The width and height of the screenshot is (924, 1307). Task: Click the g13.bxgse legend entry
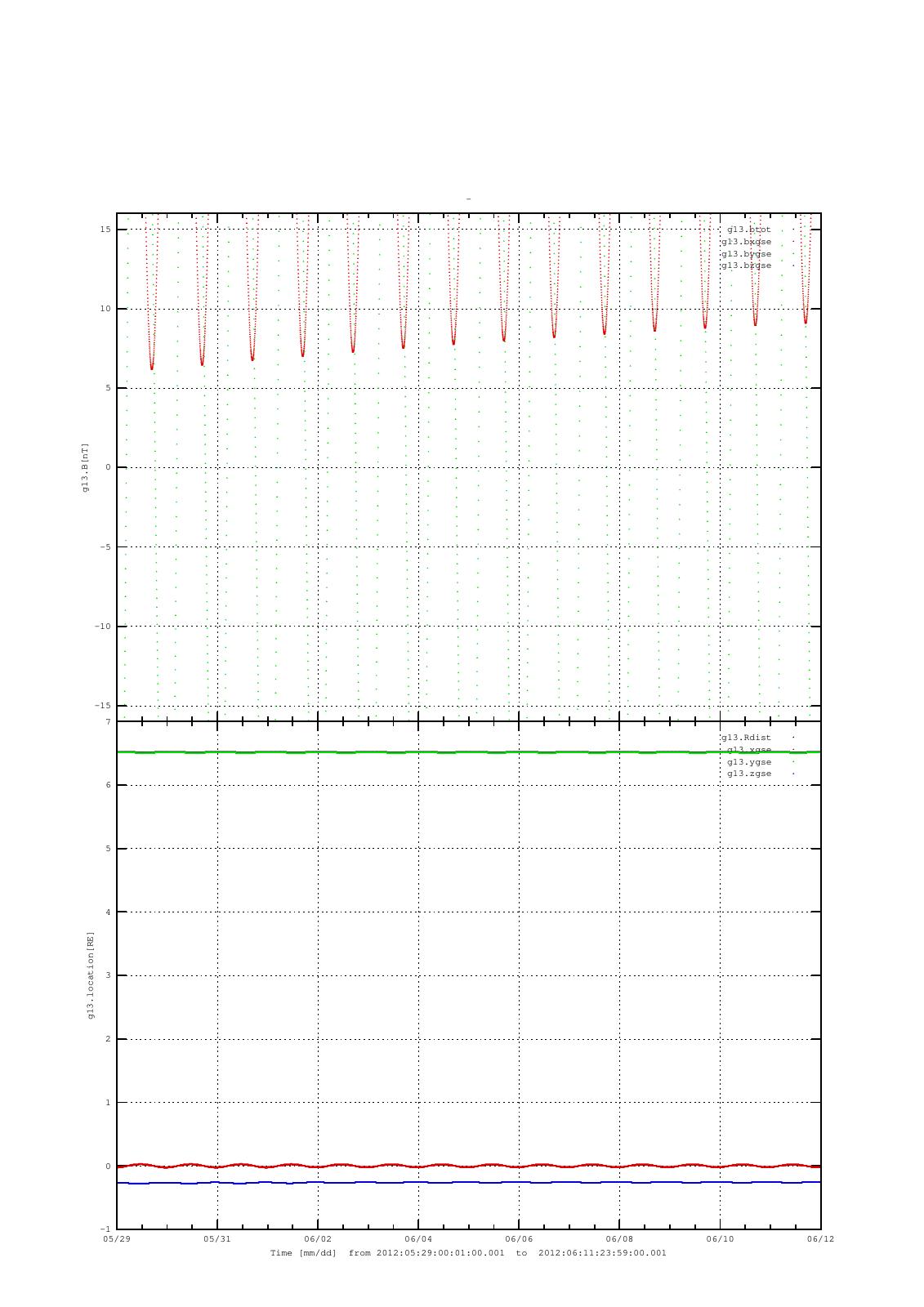[746, 242]
